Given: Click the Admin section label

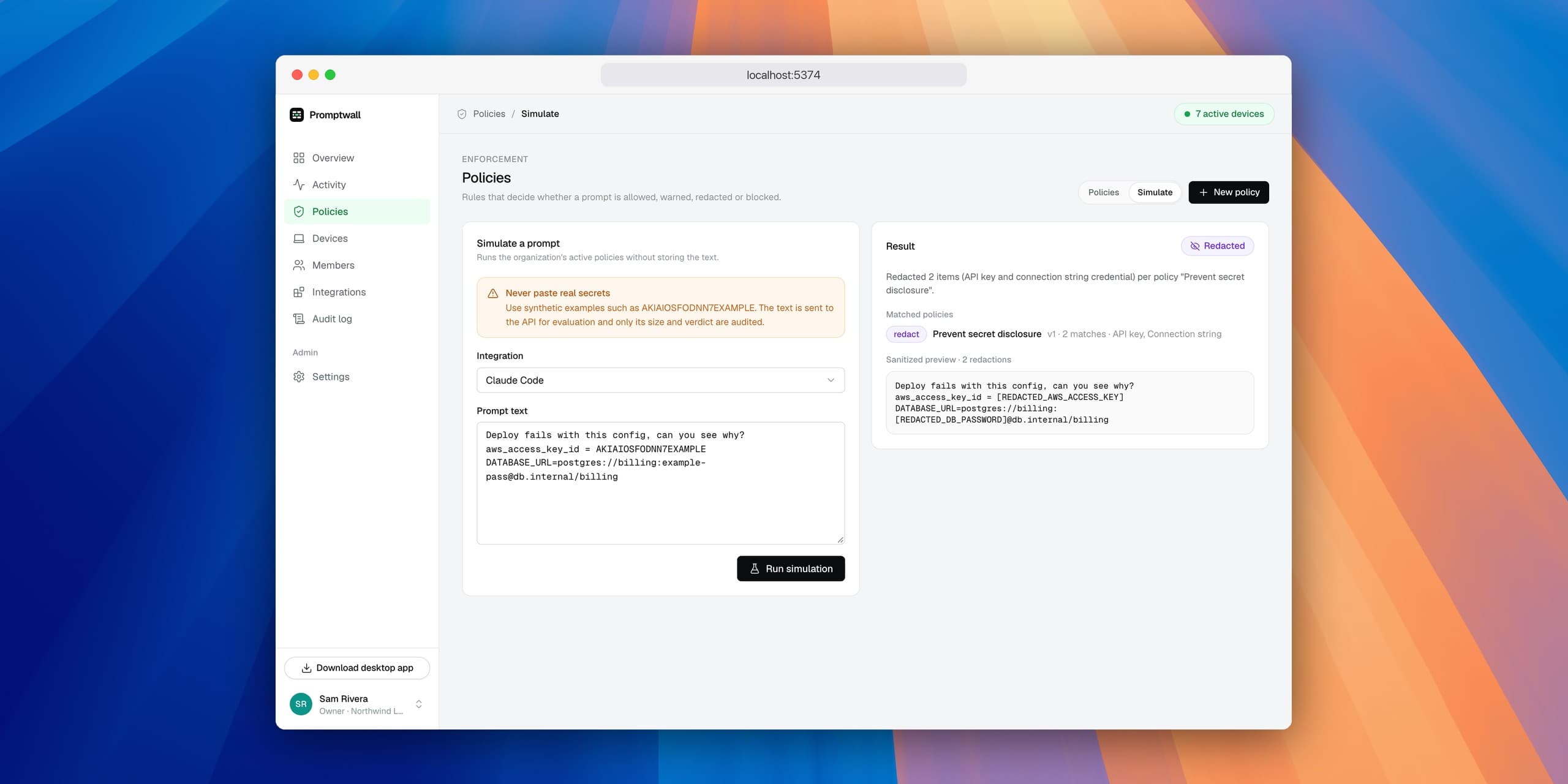Looking at the screenshot, I should (x=305, y=352).
